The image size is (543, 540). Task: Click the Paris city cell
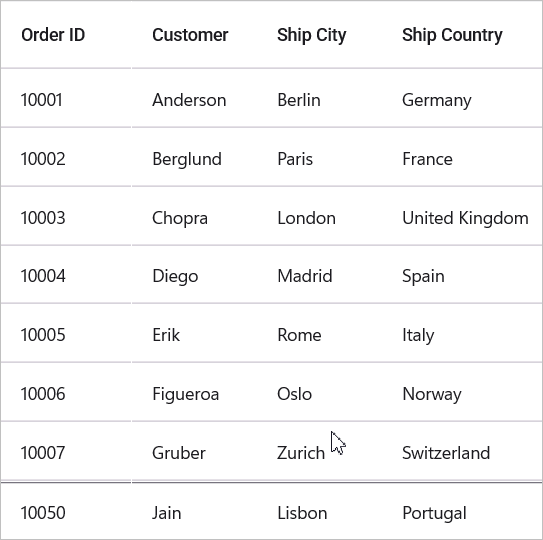coord(319,157)
